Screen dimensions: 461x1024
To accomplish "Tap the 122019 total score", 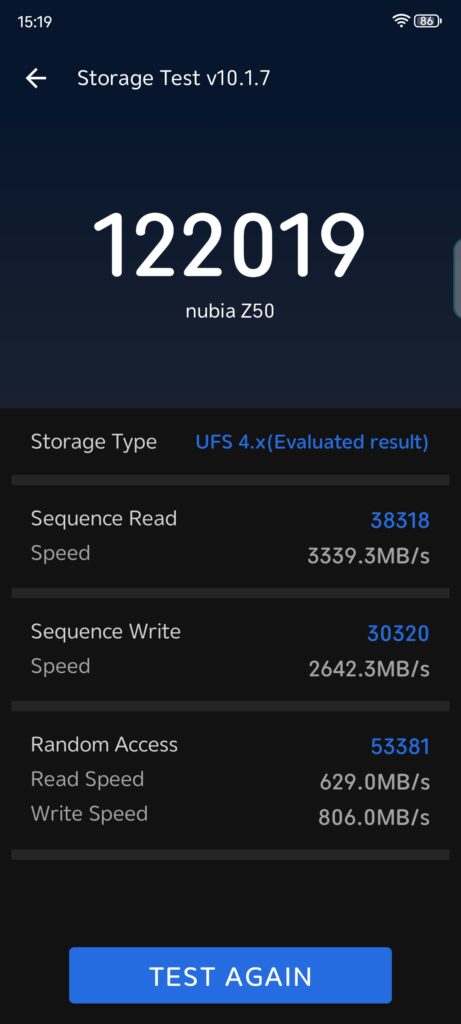I will 229,245.
